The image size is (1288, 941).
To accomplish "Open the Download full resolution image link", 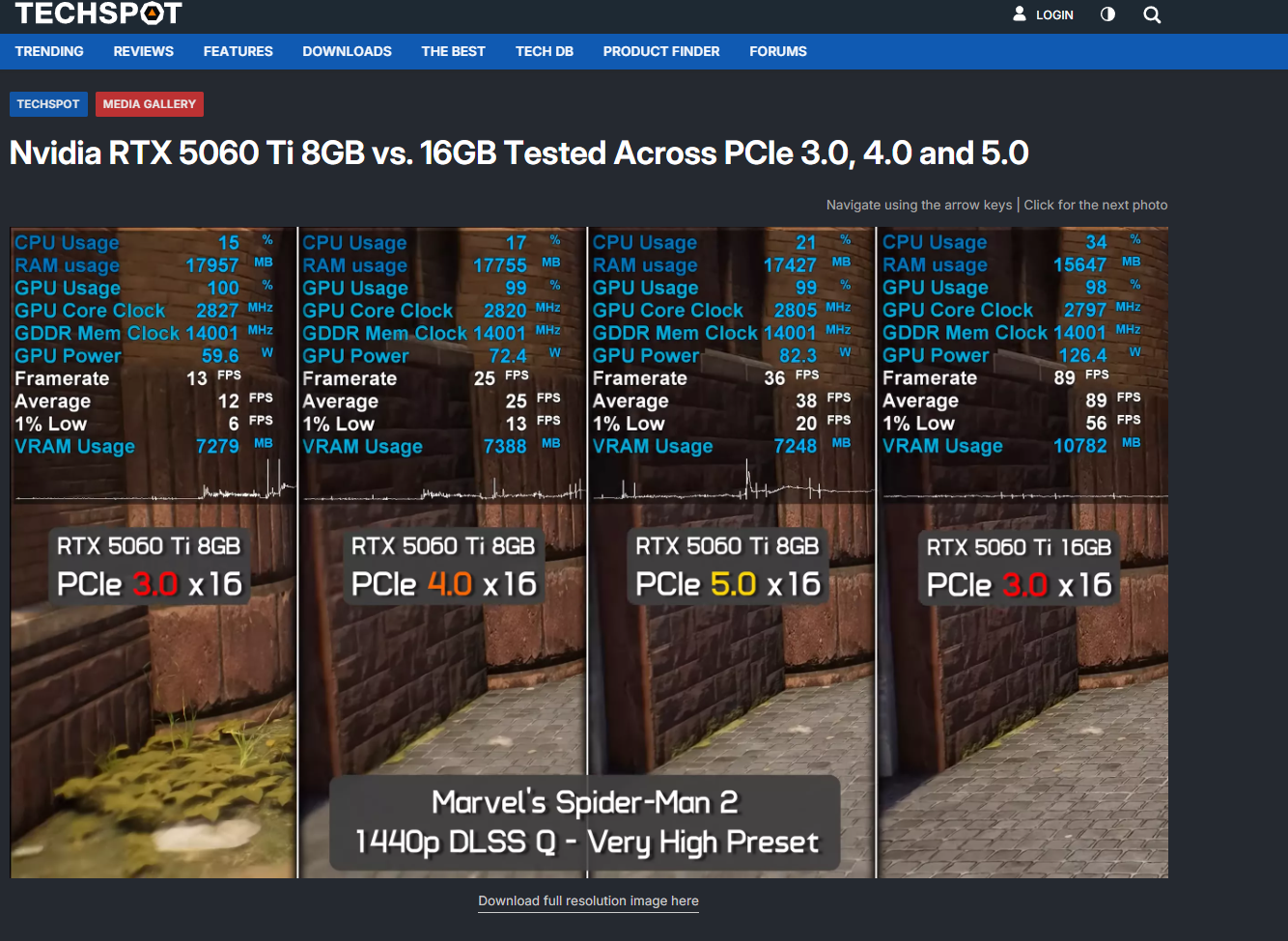I will (x=589, y=901).
